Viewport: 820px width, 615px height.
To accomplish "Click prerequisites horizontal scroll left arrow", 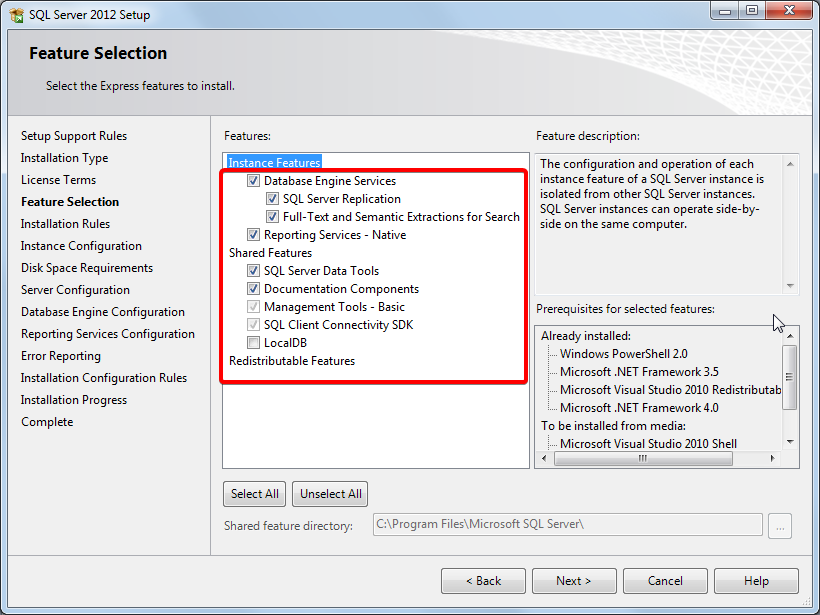I will coord(544,459).
